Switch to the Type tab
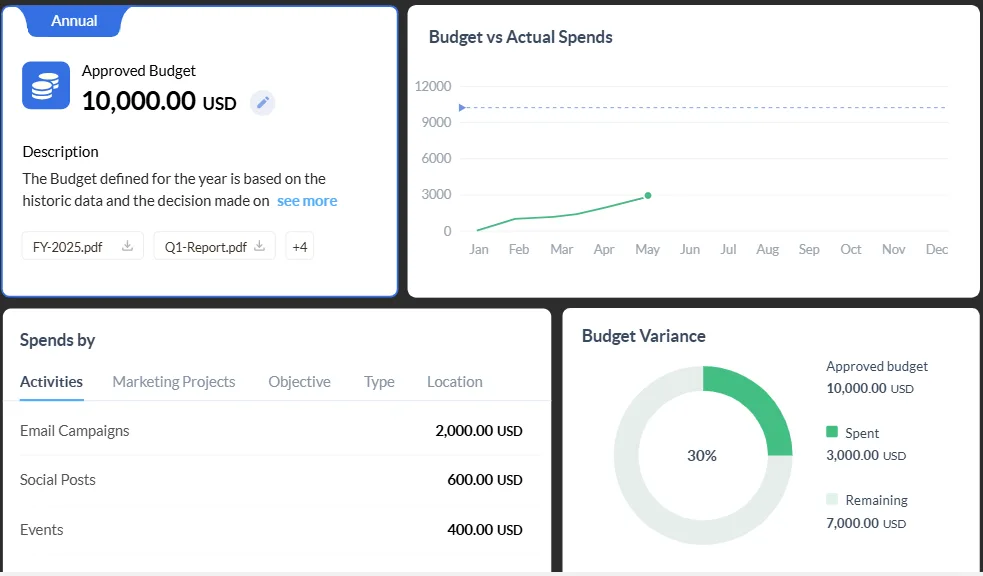 click(x=379, y=382)
